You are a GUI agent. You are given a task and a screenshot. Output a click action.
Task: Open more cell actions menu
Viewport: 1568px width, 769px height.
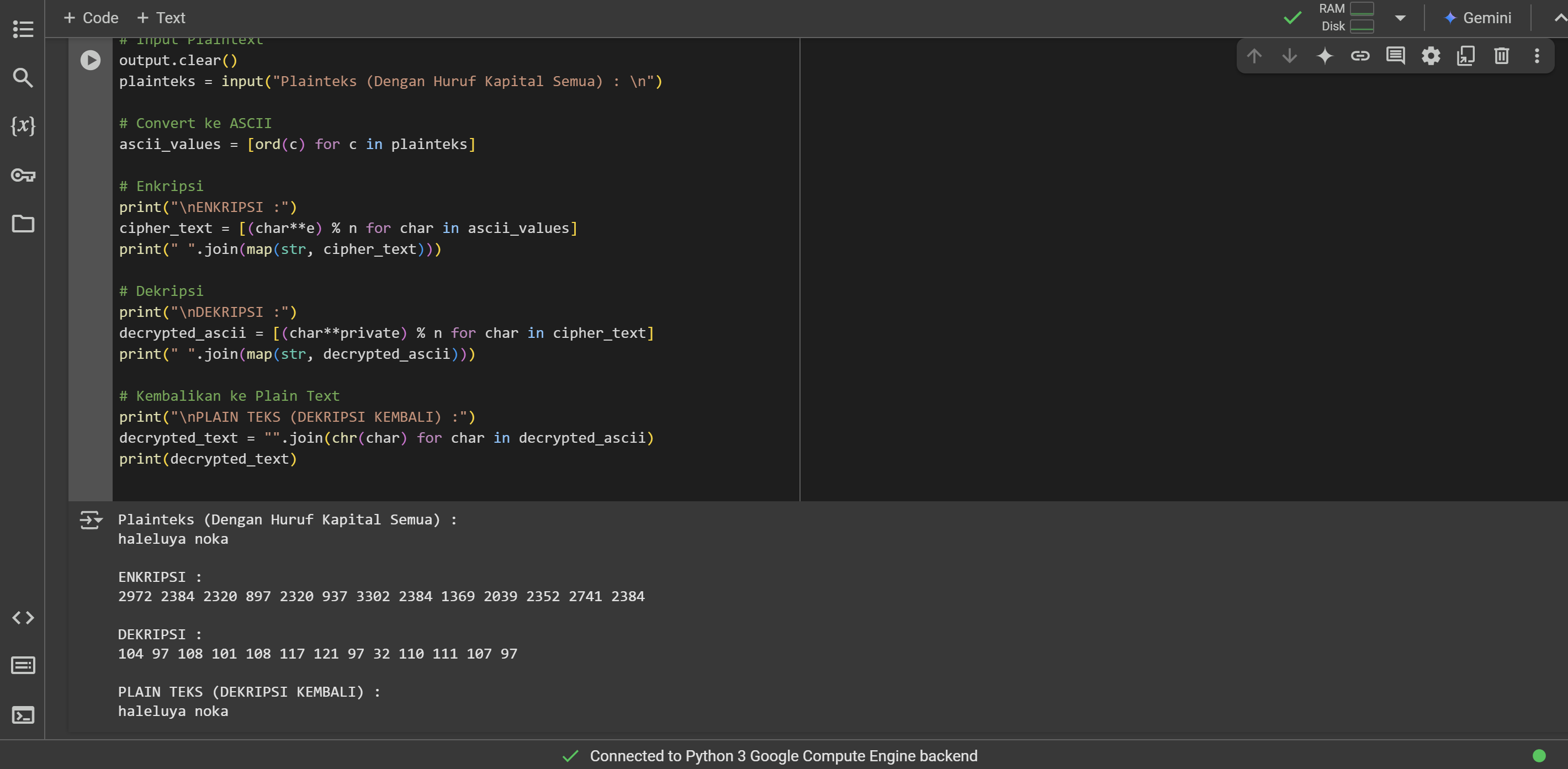click(1537, 56)
